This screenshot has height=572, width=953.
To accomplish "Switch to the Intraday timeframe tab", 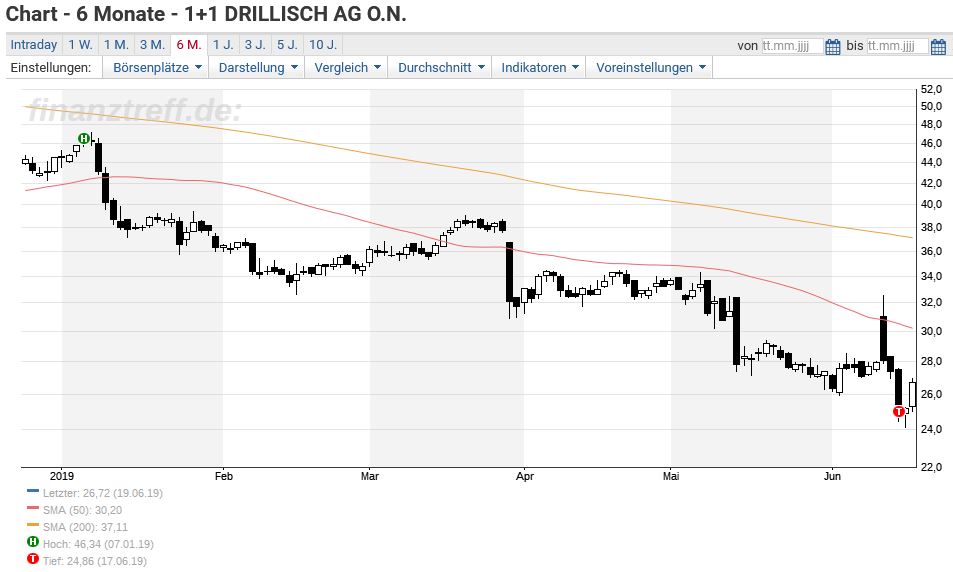I will 34,45.
